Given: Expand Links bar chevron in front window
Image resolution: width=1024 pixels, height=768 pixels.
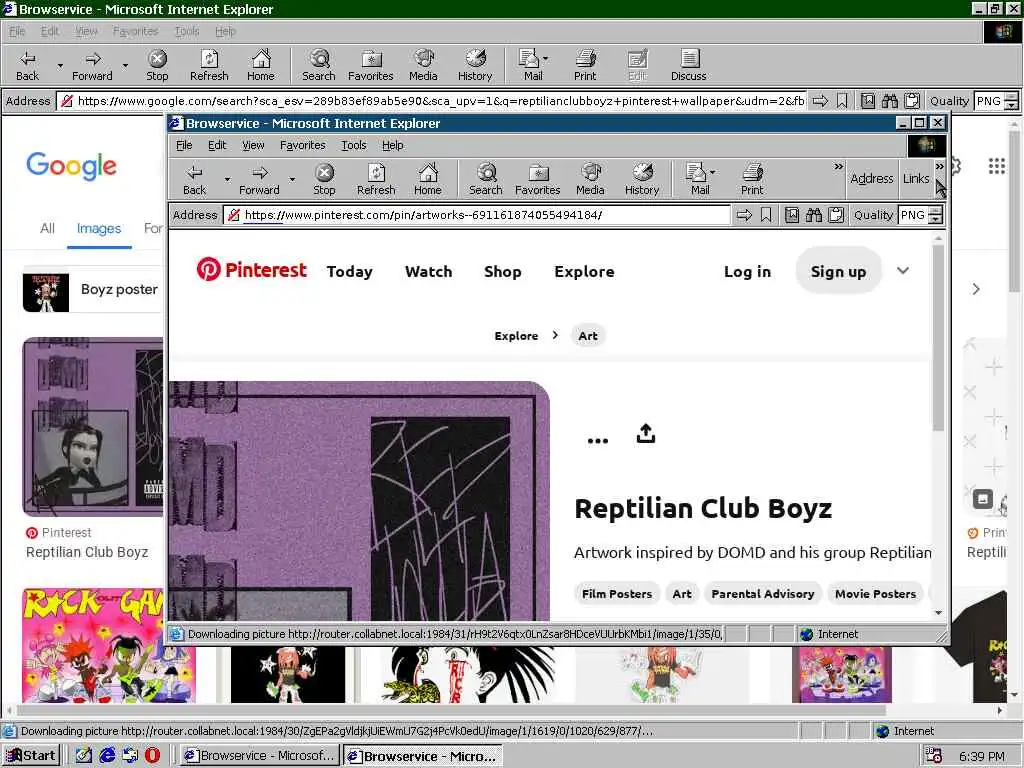Looking at the screenshot, I should (x=939, y=167).
